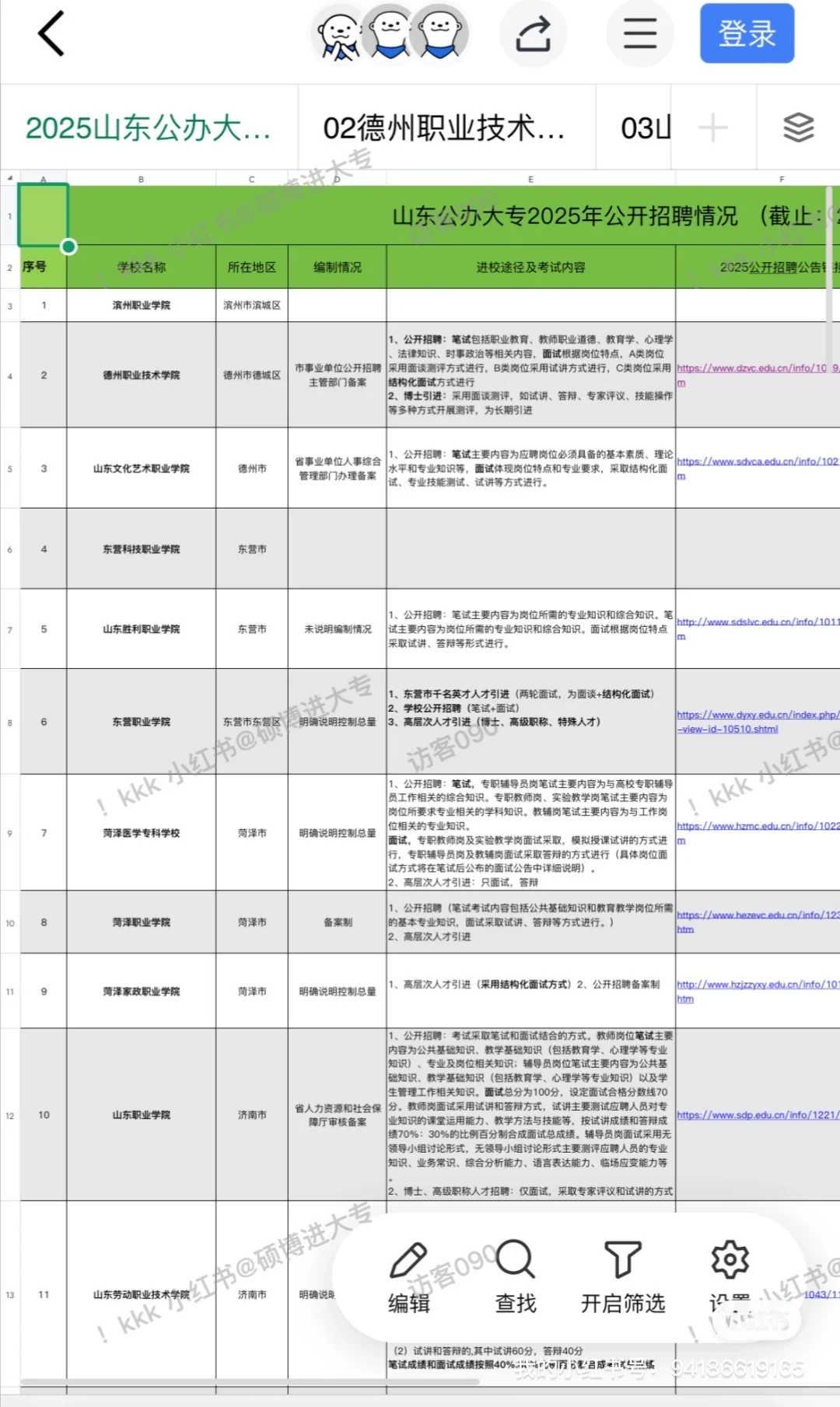Open the www.sdslvc.edu.cn link
Screen dimensions: 840x1407
pos(758,628)
